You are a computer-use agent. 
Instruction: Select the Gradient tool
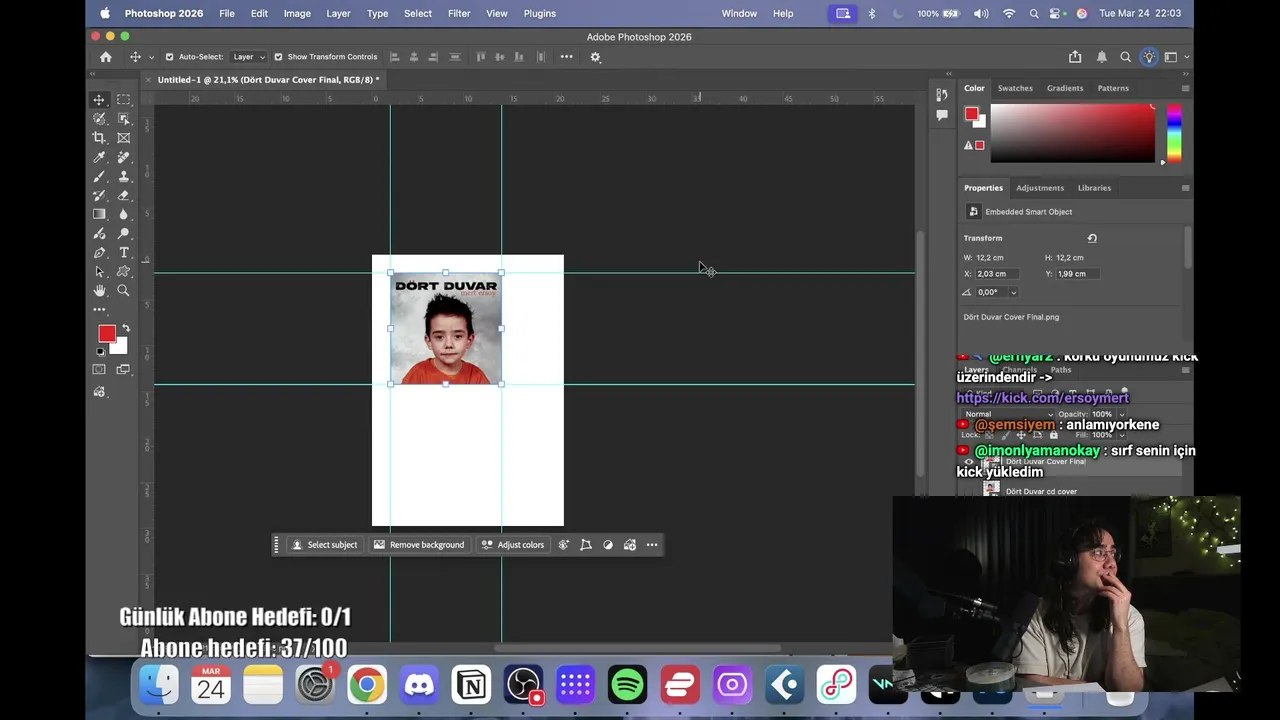[x=99, y=214]
